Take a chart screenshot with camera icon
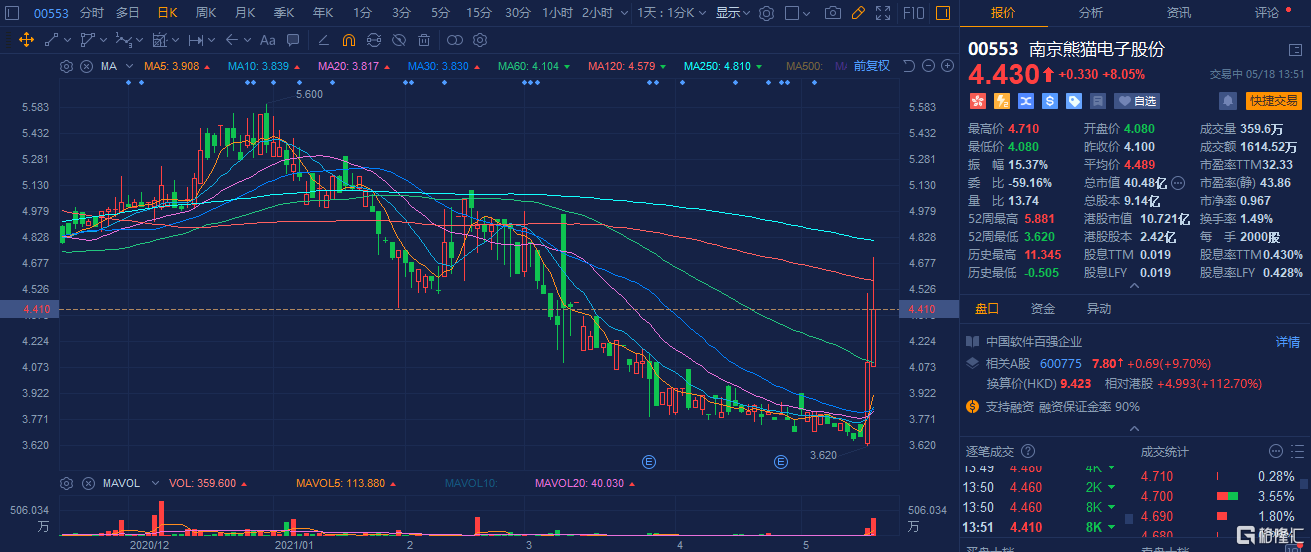 tap(832, 13)
